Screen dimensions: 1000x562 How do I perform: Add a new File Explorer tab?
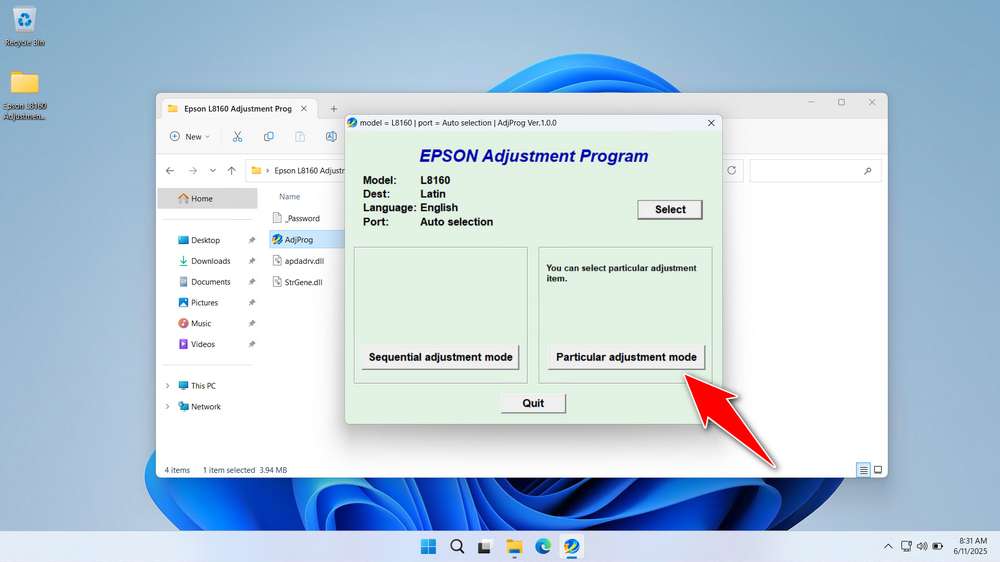click(x=334, y=109)
